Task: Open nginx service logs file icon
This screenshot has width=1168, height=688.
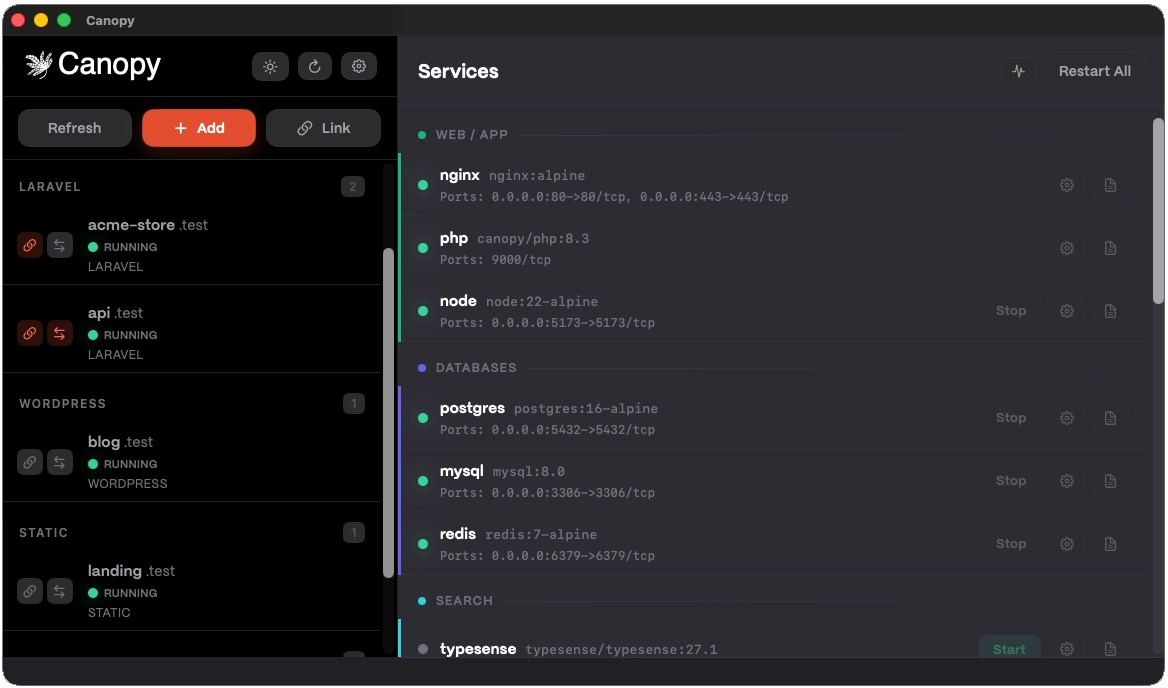Action: (x=1110, y=185)
